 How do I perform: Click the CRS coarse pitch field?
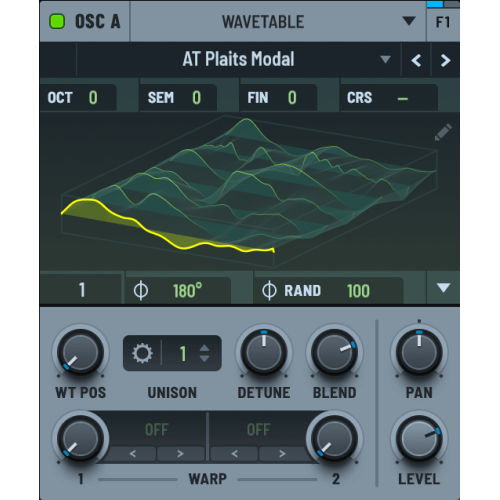388,98
